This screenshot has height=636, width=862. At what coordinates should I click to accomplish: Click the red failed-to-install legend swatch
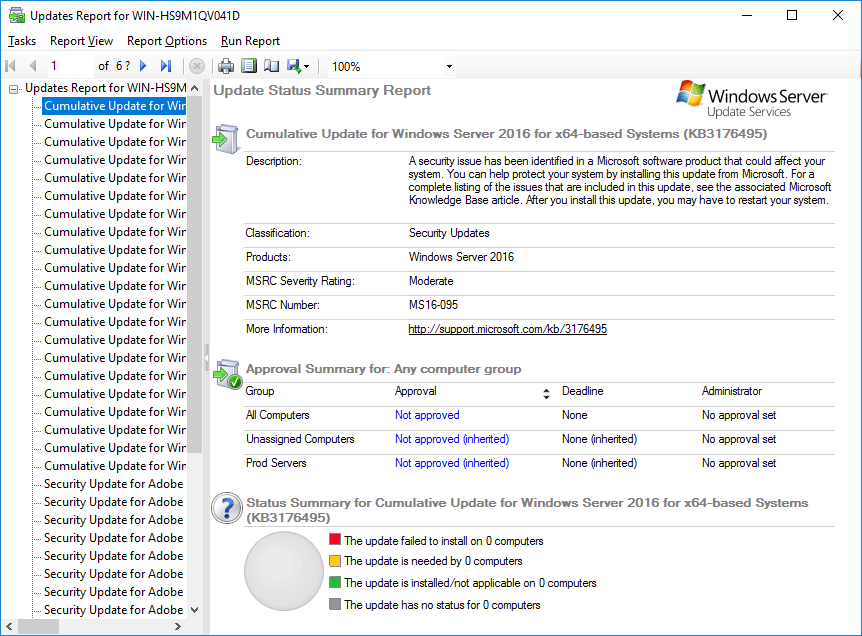click(335, 539)
